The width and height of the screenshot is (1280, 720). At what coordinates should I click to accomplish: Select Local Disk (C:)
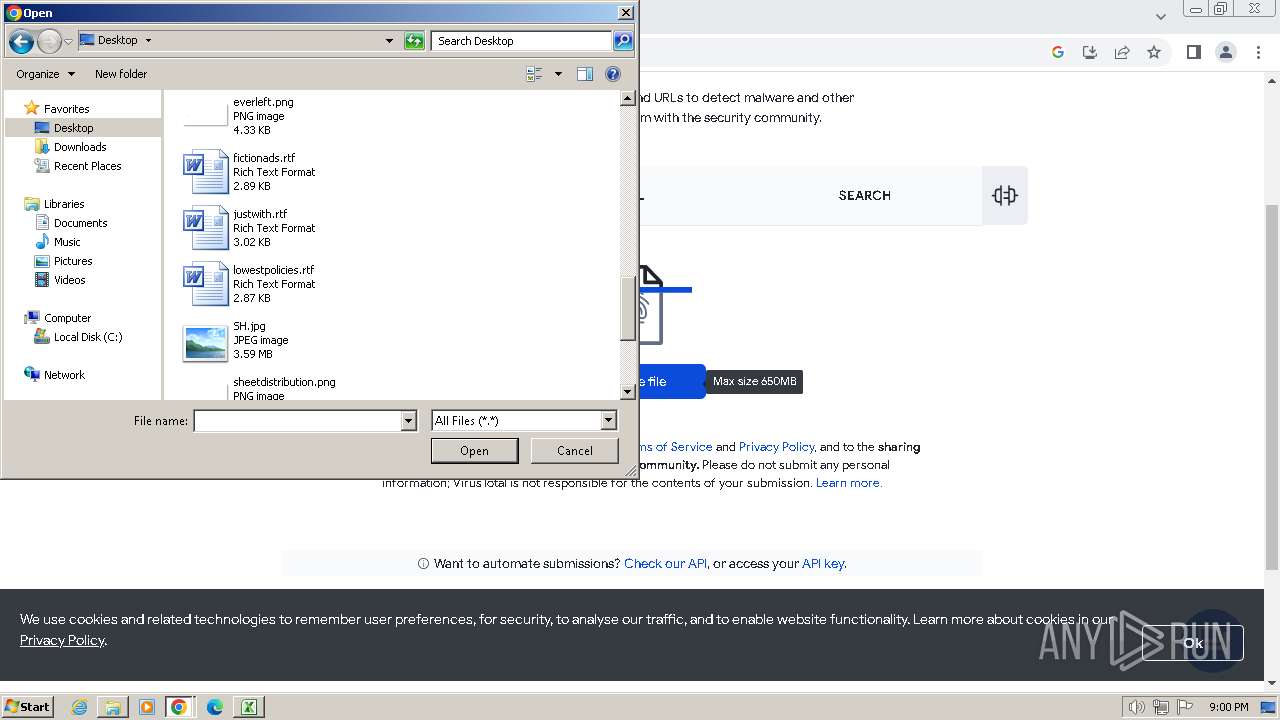tap(88, 337)
